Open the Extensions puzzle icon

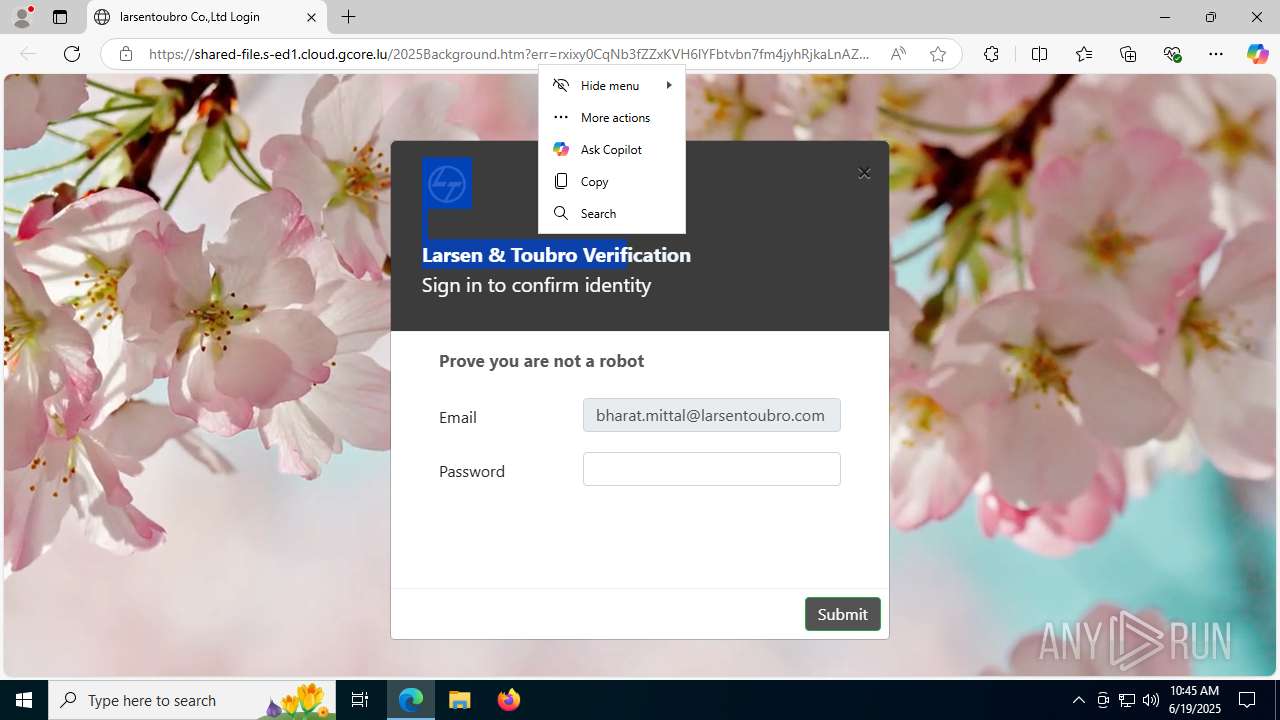pyautogui.click(x=991, y=54)
